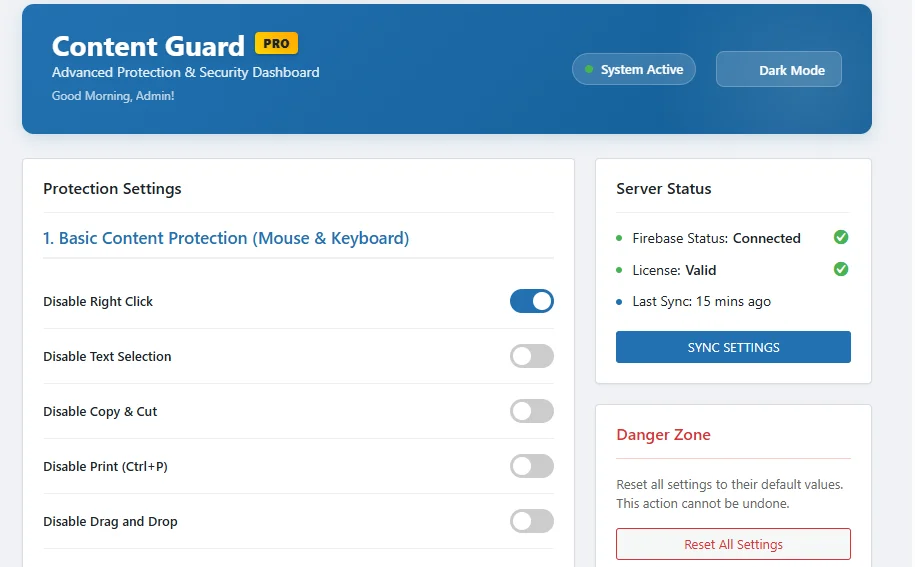Click the Danger Zone heading
The image size is (915, 567).
pyautogui.click(x=663, y=435)
